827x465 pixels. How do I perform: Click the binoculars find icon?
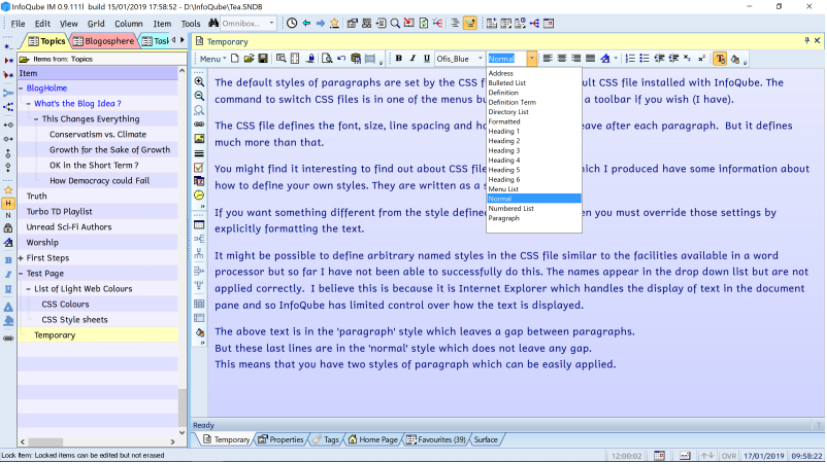tap(213, 23)
